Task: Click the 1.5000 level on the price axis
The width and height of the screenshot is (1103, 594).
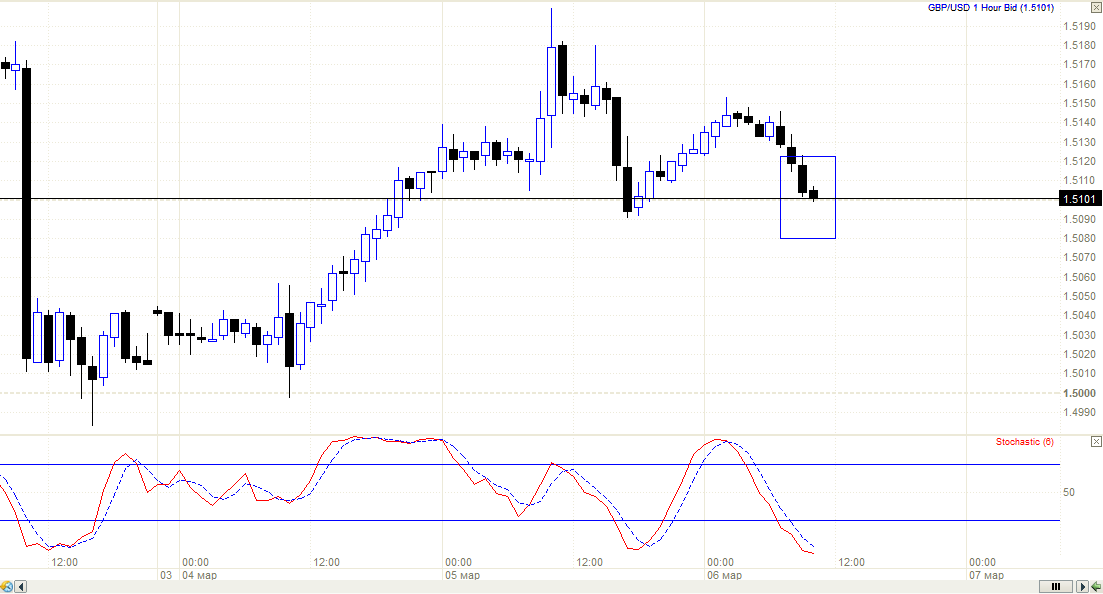Action: pyautogui.click(x=1078, y=393)
